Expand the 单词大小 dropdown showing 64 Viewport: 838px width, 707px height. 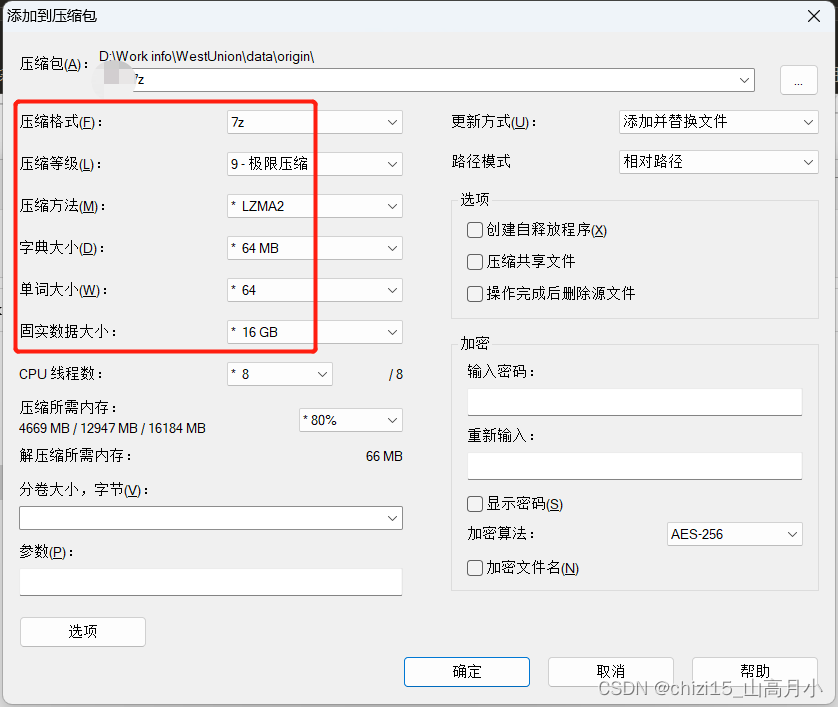pyautogui.click(x=315, y=290)
